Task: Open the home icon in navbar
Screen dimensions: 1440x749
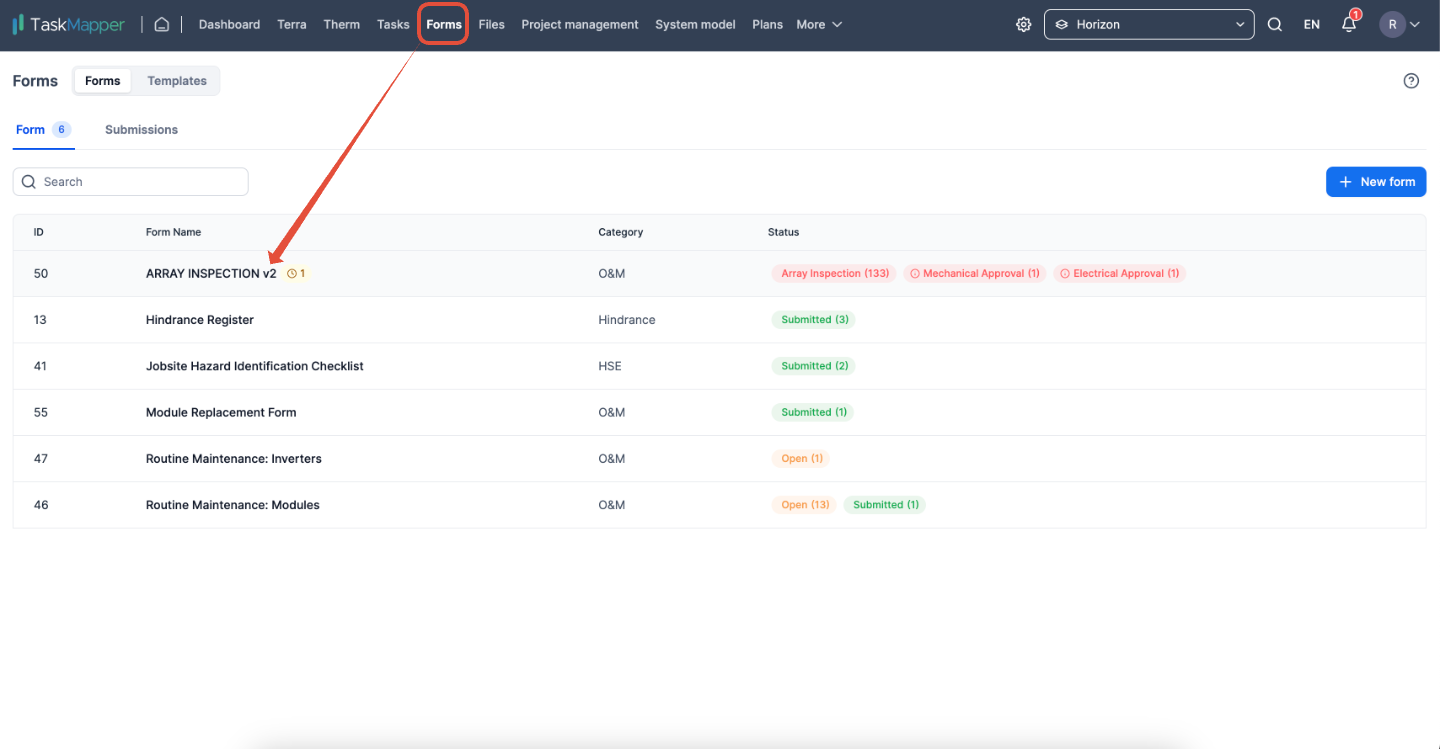Action: coord(162,25)
